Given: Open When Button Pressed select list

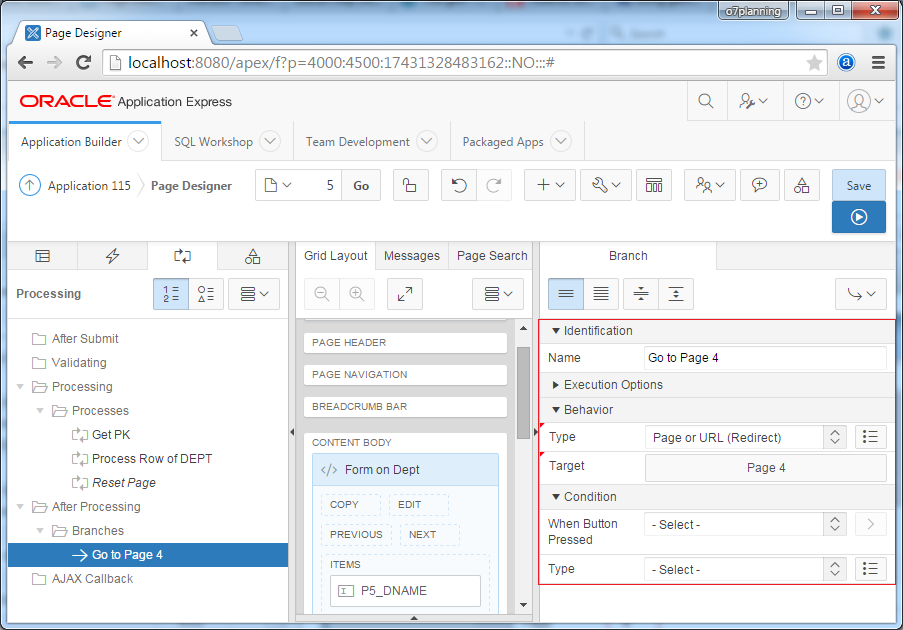Looking at the screenshot, I should pyautogui.click(x=746, y=525).
